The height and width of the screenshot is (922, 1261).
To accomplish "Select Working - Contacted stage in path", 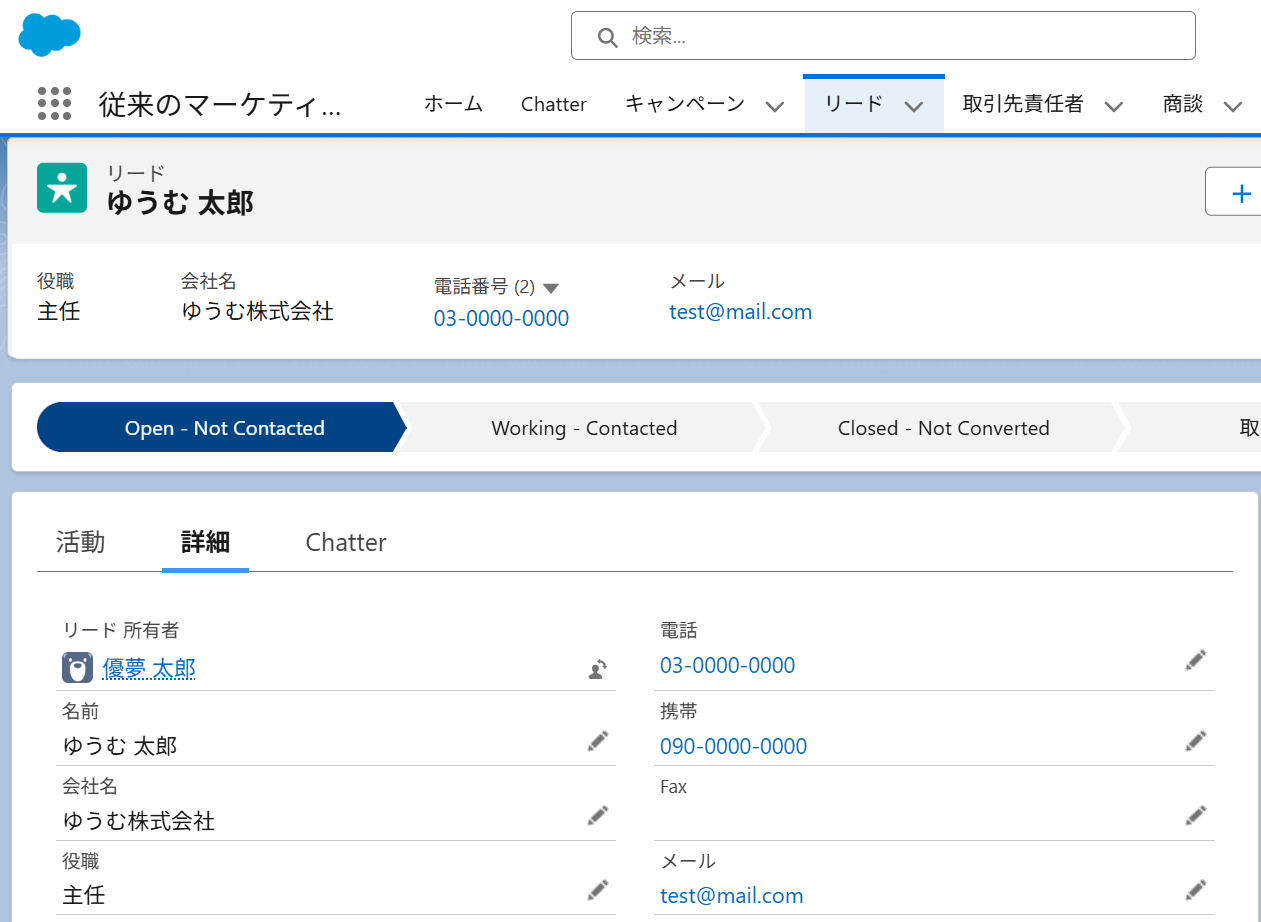I will [x=584, y=428].
